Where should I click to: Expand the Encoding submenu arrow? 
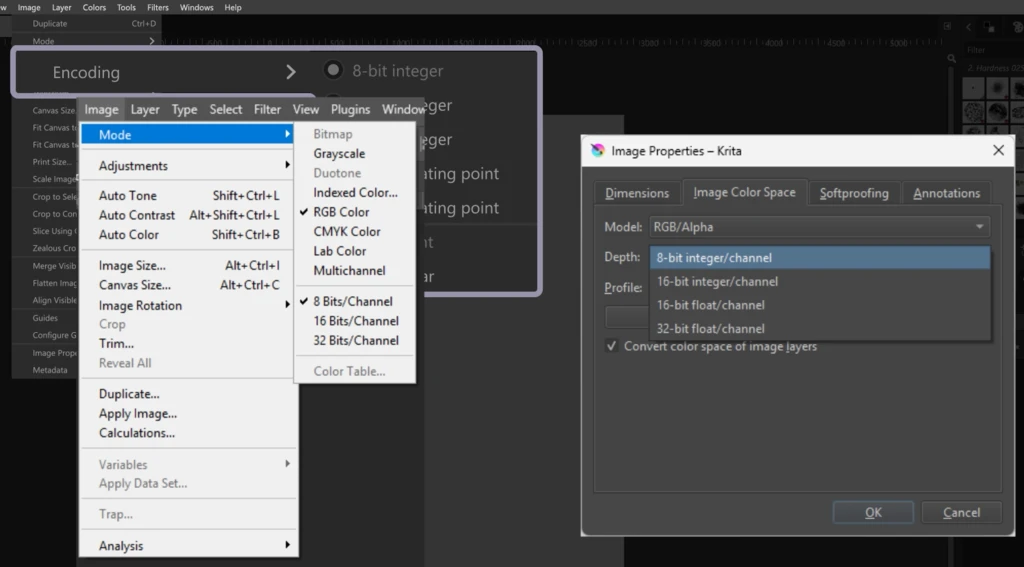tap(291, 72)
